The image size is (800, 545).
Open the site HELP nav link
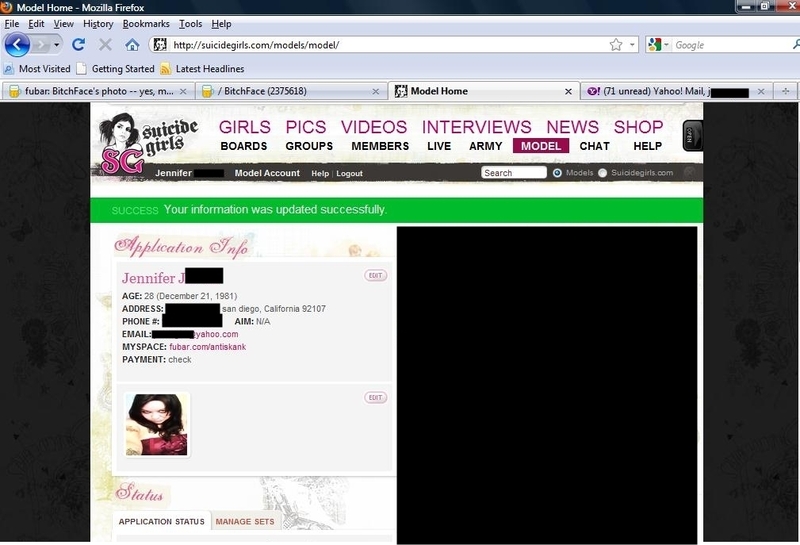[x=647, y=146]
